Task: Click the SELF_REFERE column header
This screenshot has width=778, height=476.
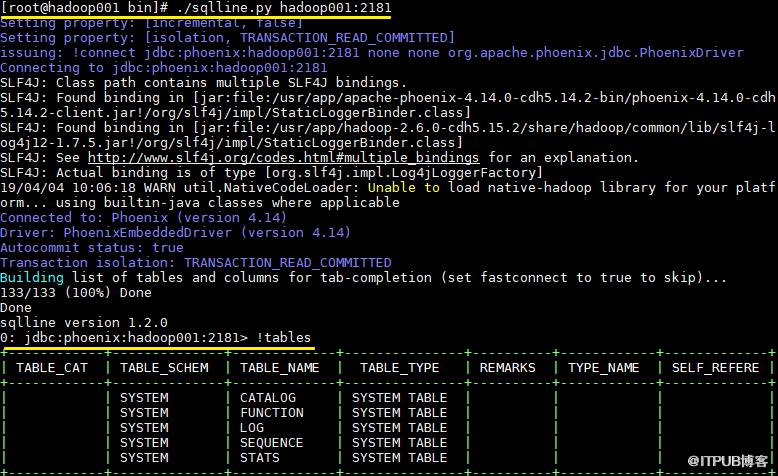Action: tap(715, 368)
